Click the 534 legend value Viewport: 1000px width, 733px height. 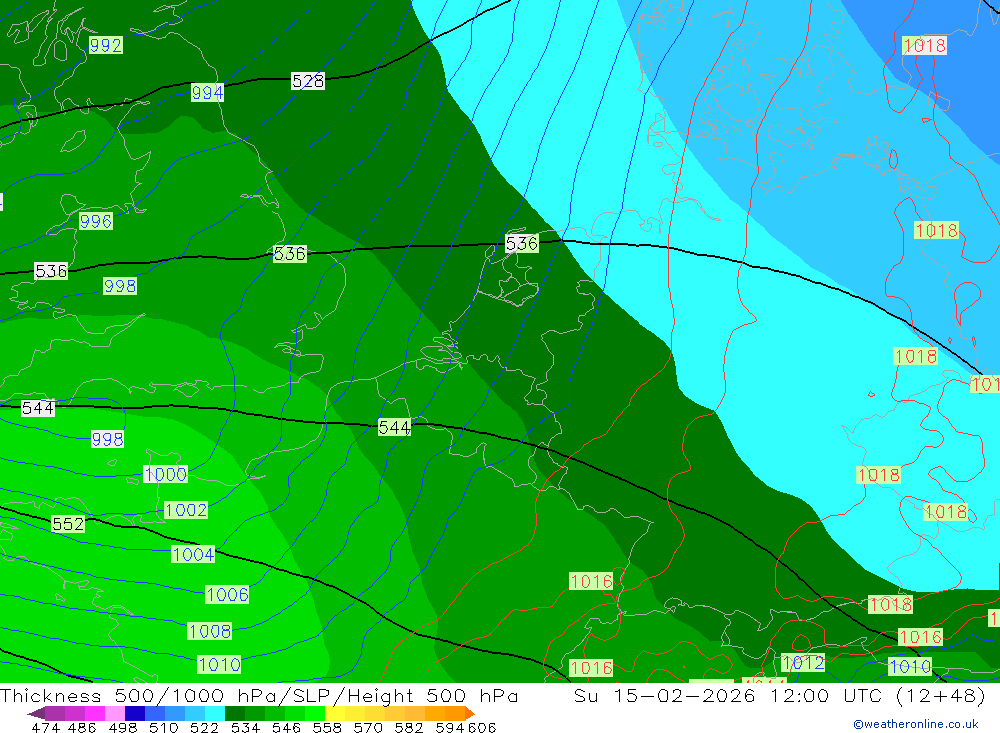[x=245, y=727]
